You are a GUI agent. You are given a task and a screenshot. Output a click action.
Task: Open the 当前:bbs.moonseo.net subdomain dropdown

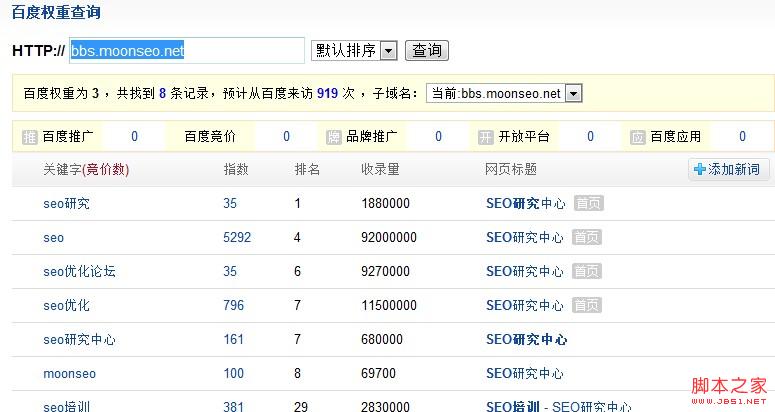click(504, 93)
